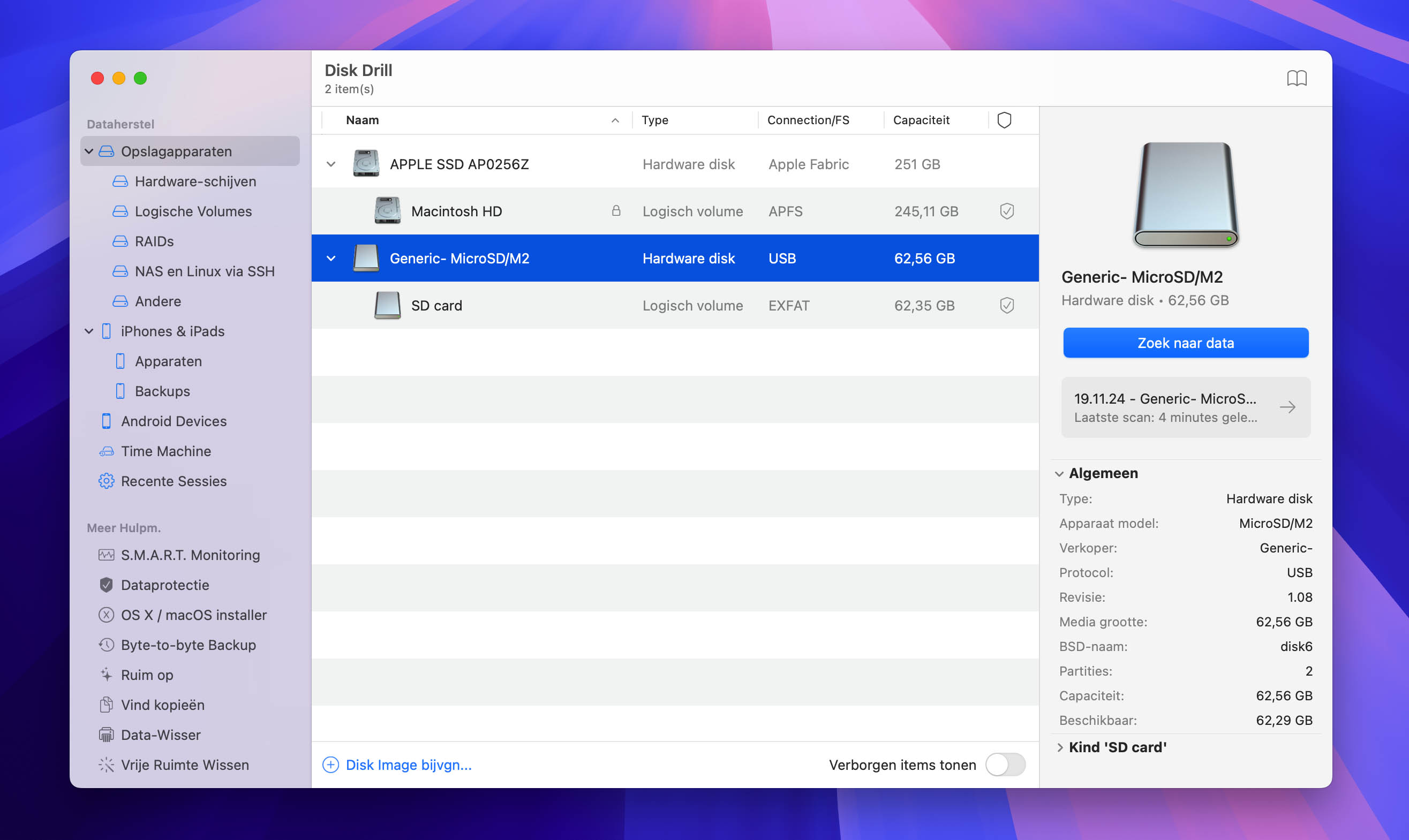This screenshot has height=840, width=1409.
Task: Click the APPLE SSD AP0256Z disk icon
Action: click(x=366, y=164)
